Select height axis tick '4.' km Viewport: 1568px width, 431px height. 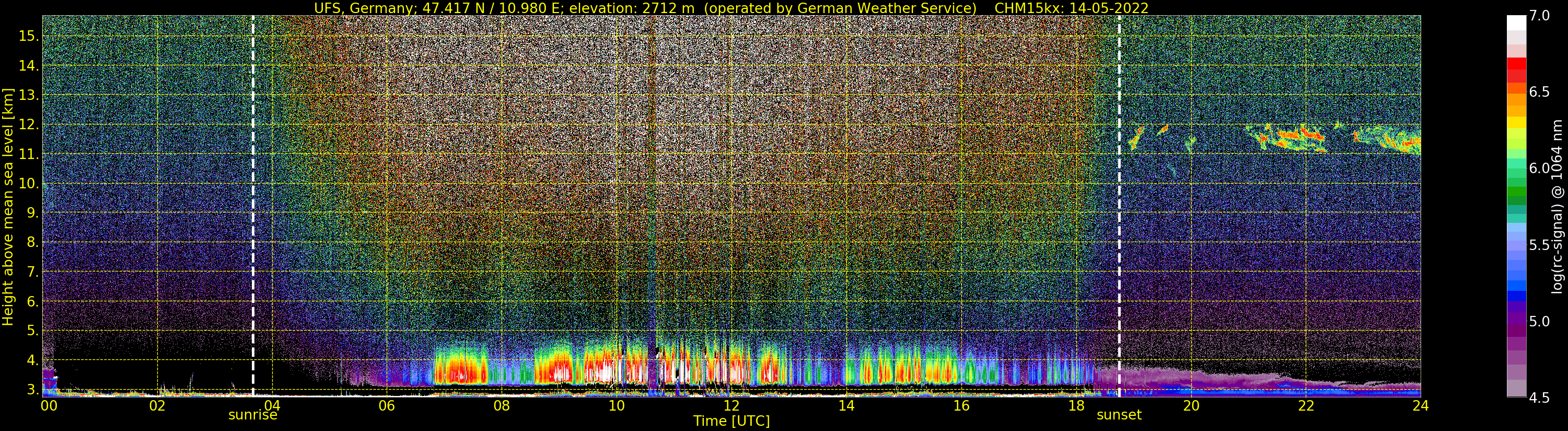click(33, 360)
